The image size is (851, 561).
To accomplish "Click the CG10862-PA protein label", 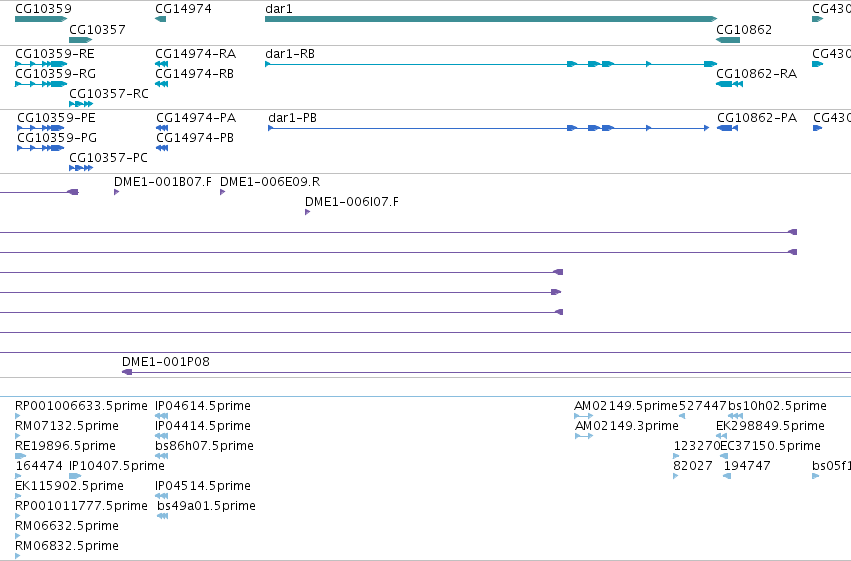I will (757, 118).
